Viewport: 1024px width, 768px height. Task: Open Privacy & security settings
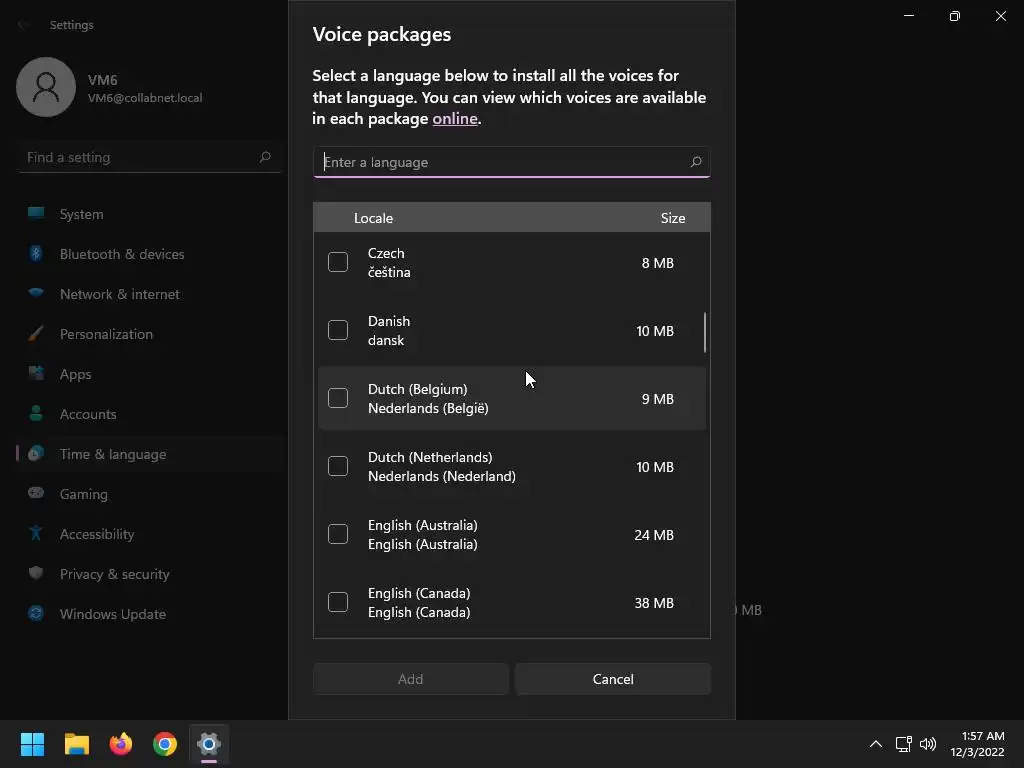[149, 574]
